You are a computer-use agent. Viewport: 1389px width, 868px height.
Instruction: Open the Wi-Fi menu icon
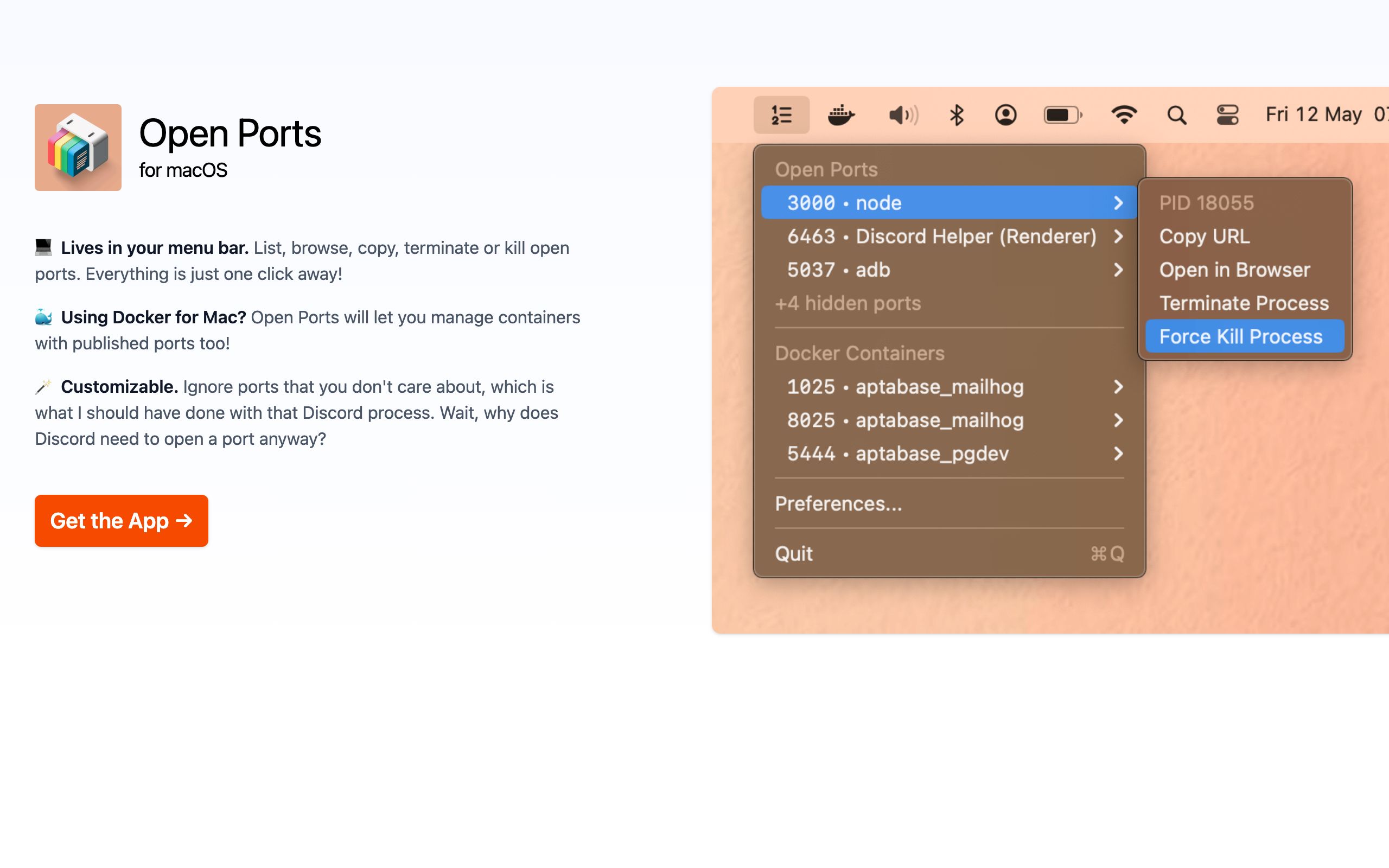coord(1124,115)
